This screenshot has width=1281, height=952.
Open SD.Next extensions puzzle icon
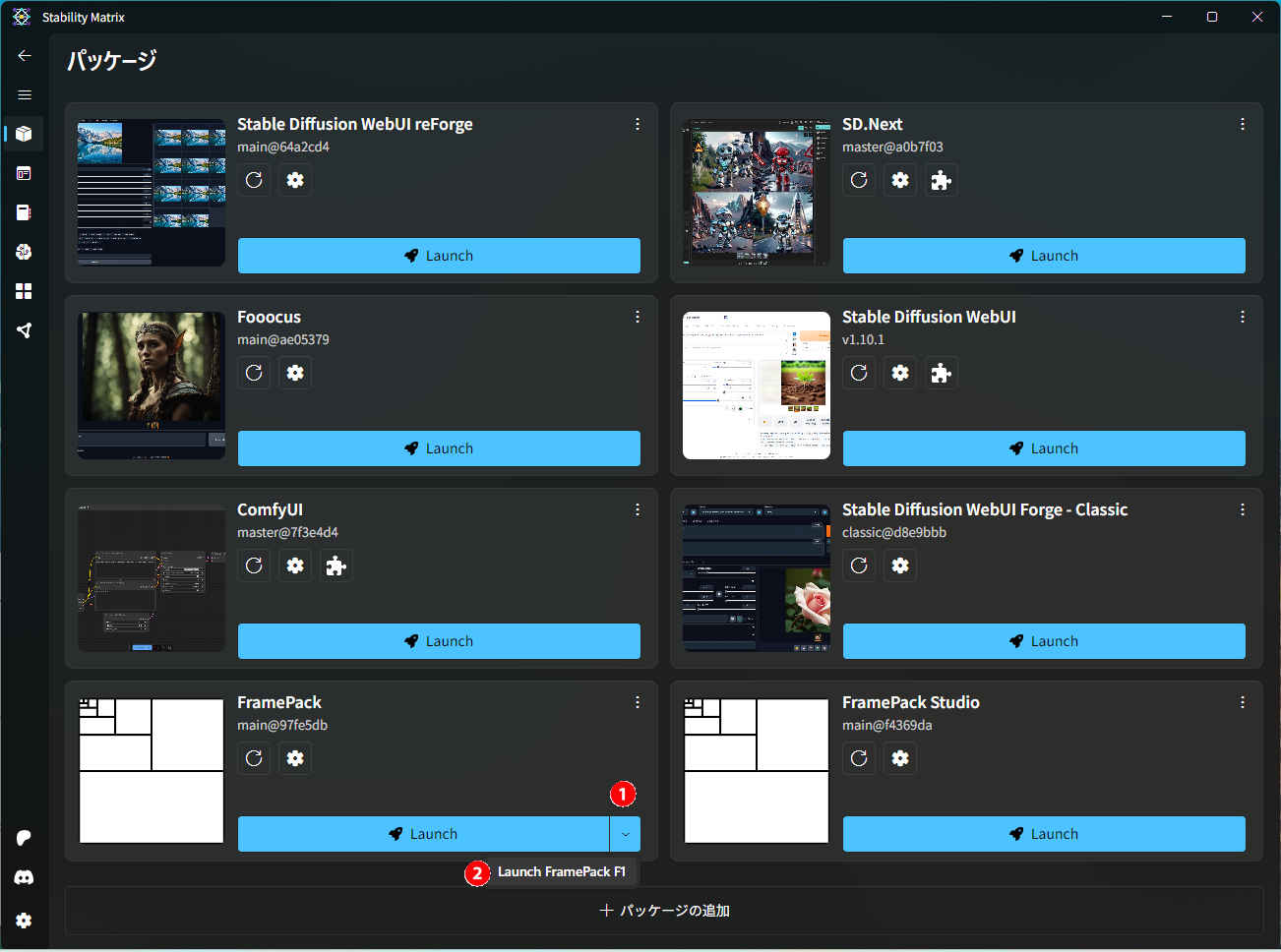point(942,180)
